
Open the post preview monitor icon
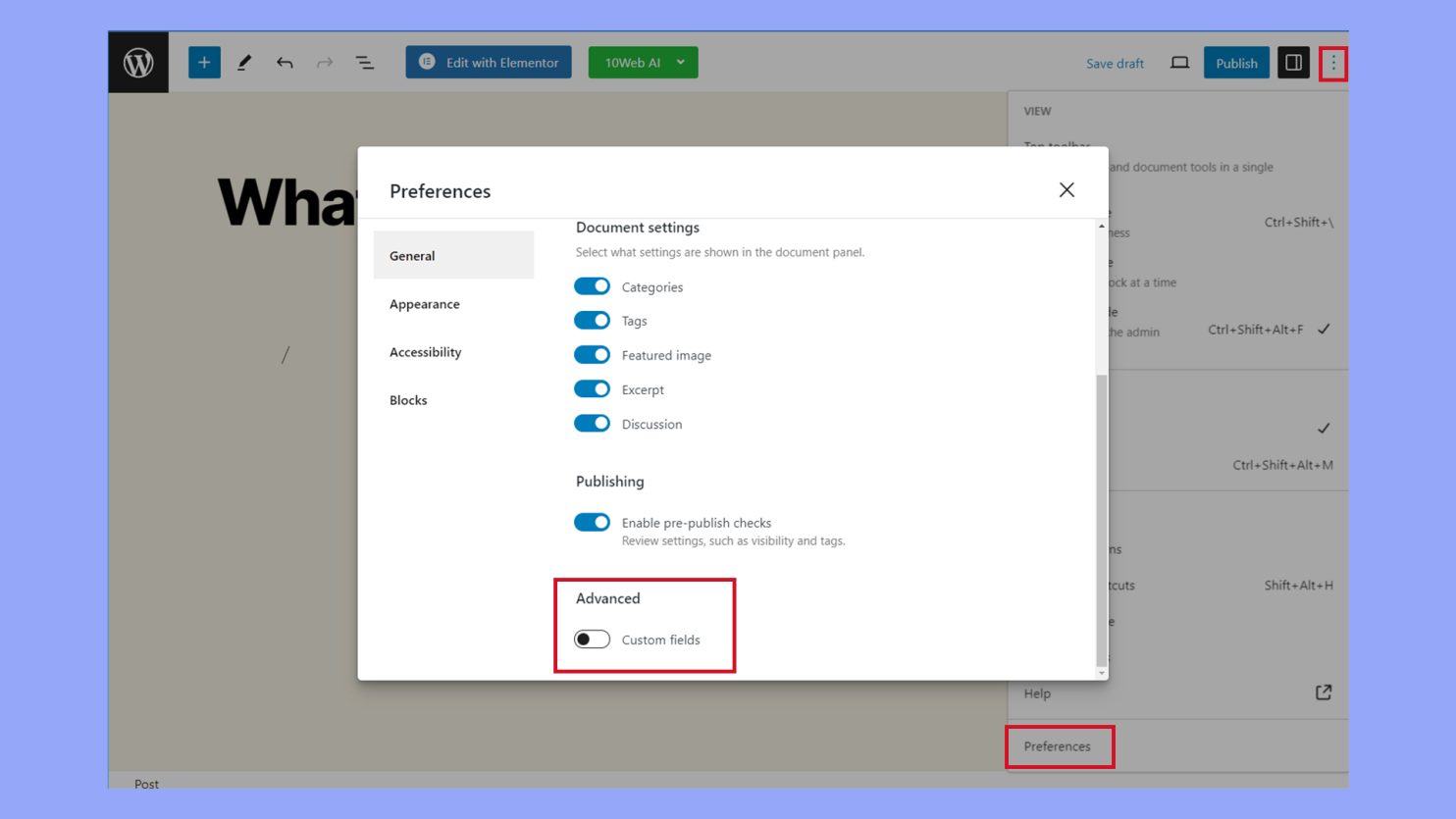[1180, 62]
